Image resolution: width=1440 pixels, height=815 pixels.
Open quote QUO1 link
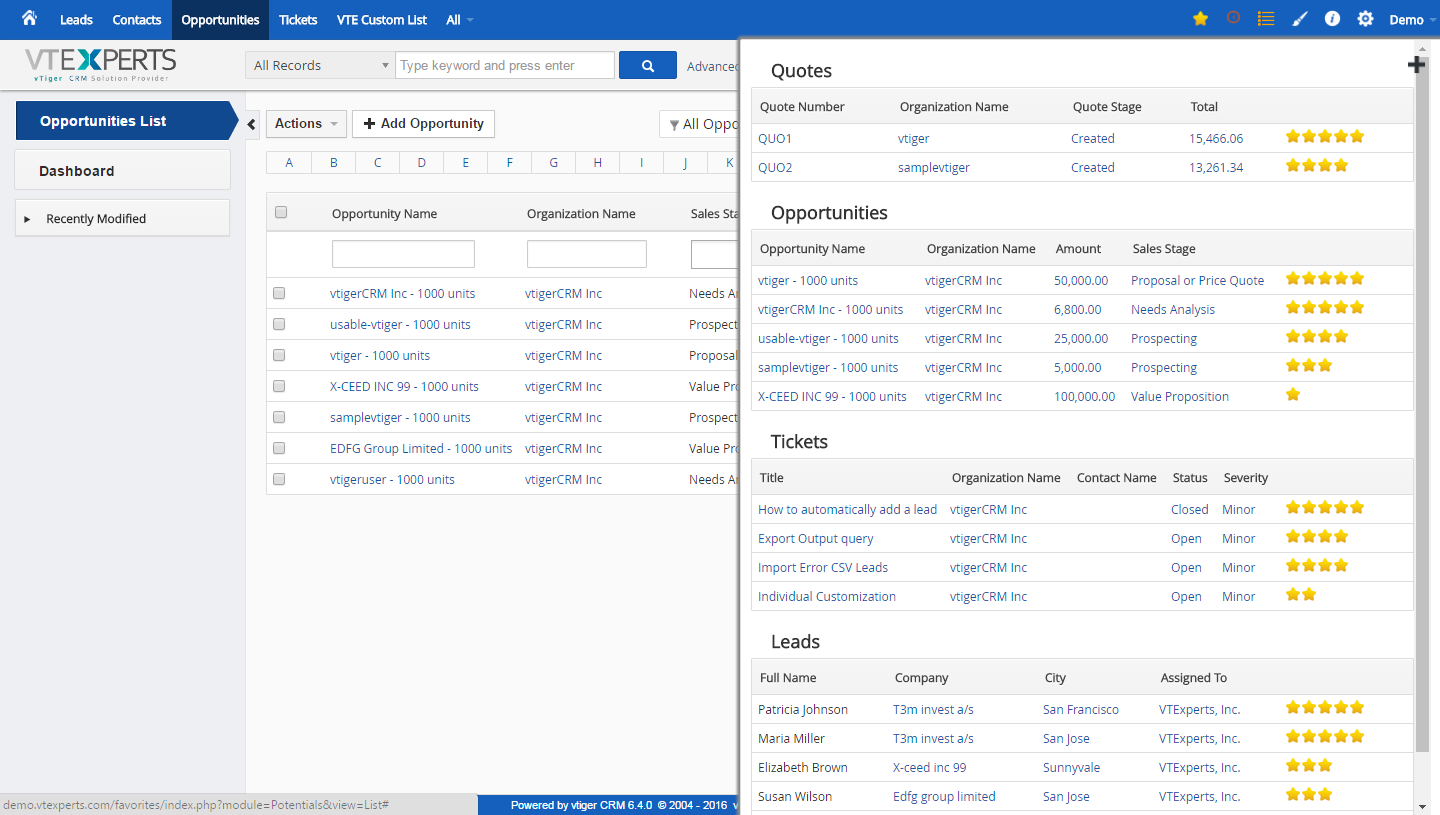click(775, 138)
